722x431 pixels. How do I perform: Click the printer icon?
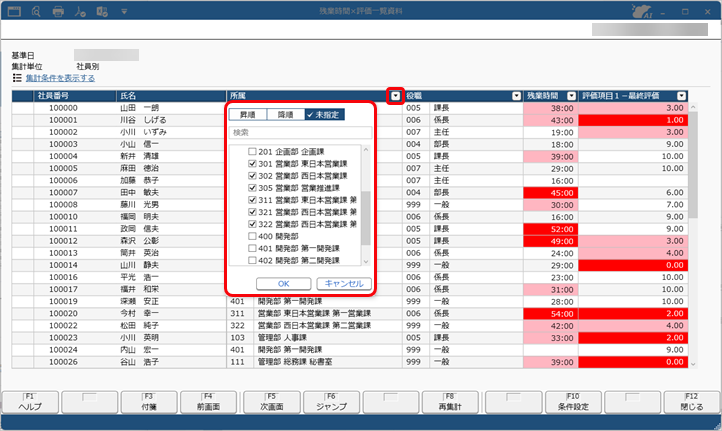pyautogui.click(x=58, y=11)
